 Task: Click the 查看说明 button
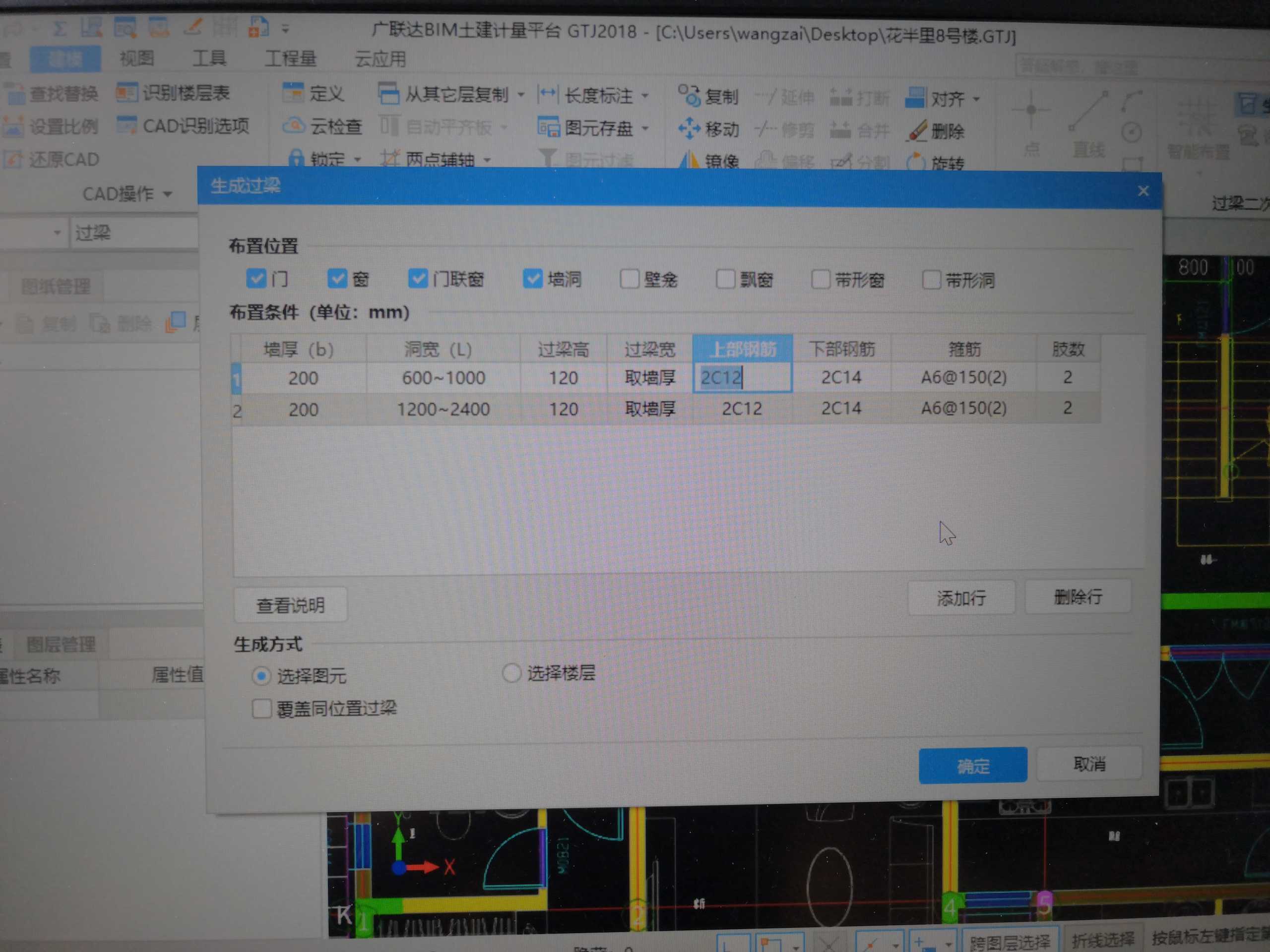291,605
